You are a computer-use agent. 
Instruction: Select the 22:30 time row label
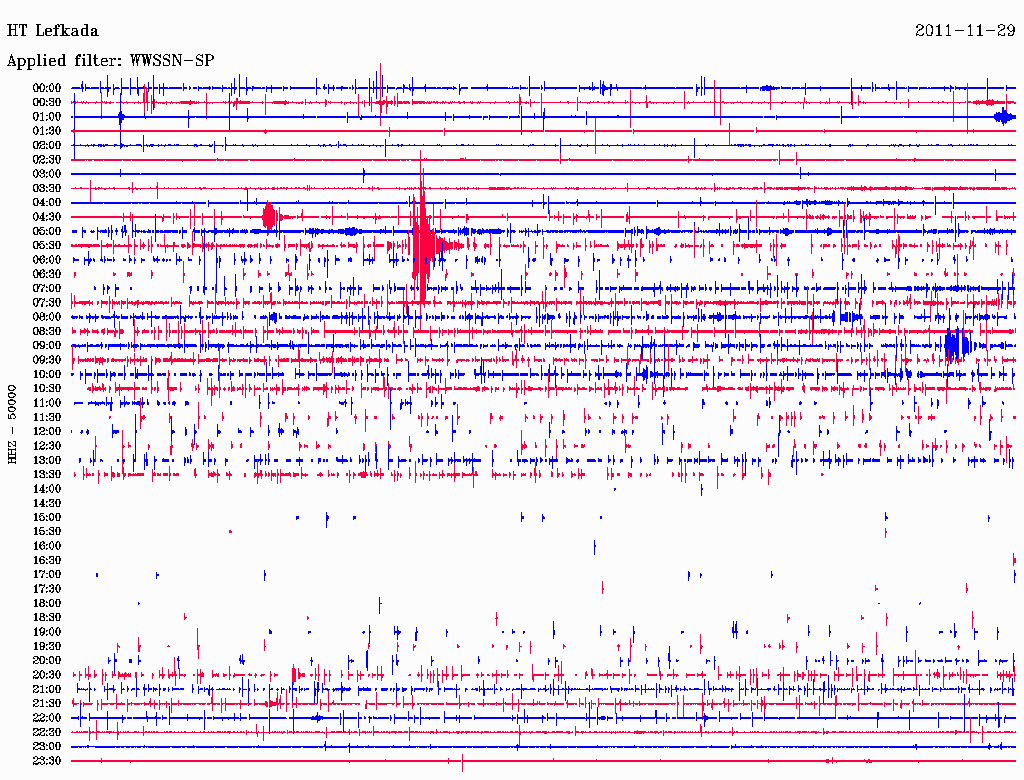click(x=47, y=732)
